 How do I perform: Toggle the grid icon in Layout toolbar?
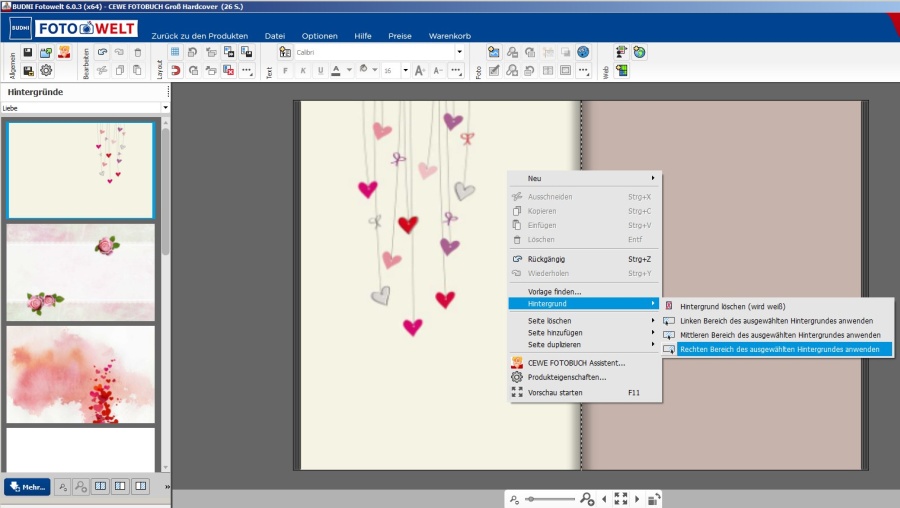176,52
